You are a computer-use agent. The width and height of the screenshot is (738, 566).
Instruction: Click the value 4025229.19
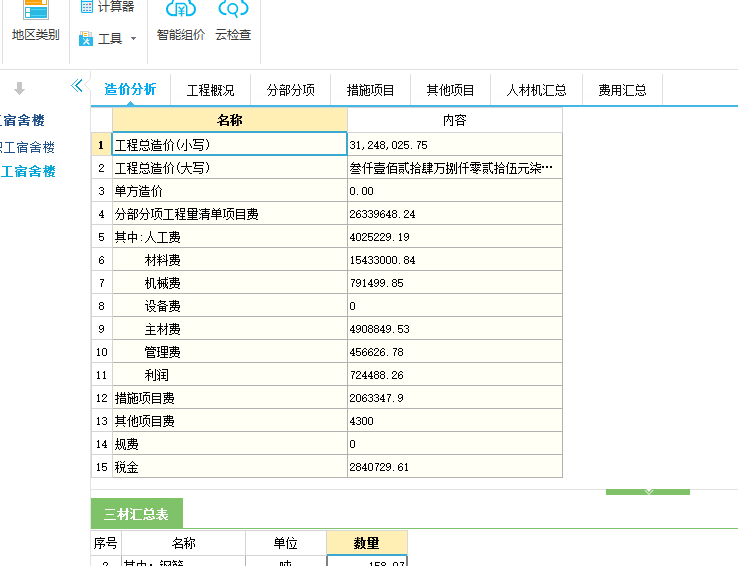point(455,237)
